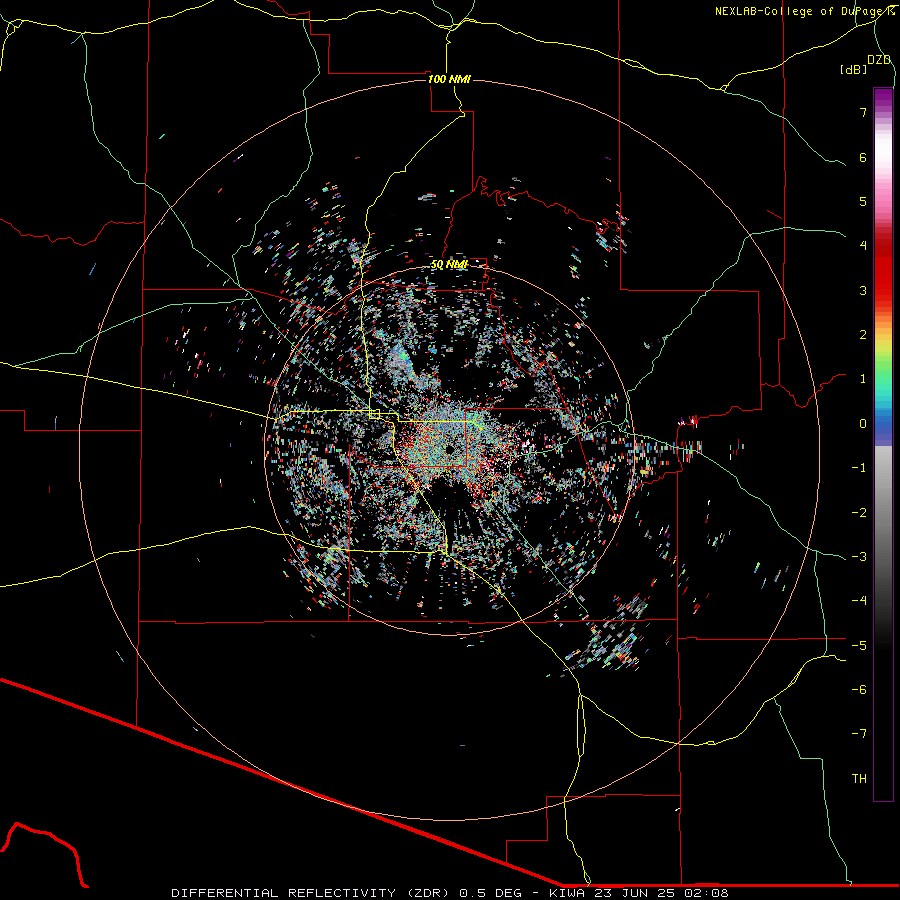Screen dimensions: 900x900
Task: Select the 0 value on the dB scale
Action: click(863, 424)
